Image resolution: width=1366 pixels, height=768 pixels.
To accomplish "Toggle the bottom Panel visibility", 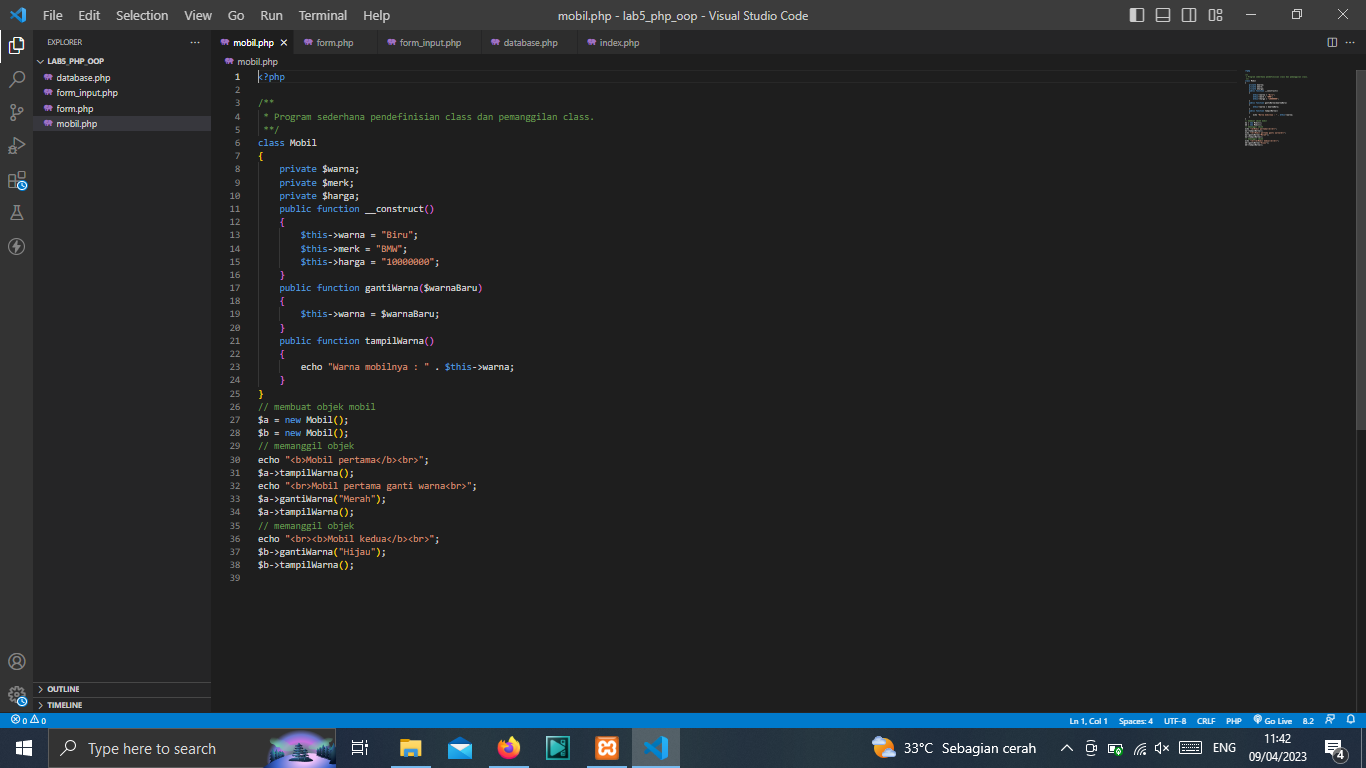I will click(1162, 15).
